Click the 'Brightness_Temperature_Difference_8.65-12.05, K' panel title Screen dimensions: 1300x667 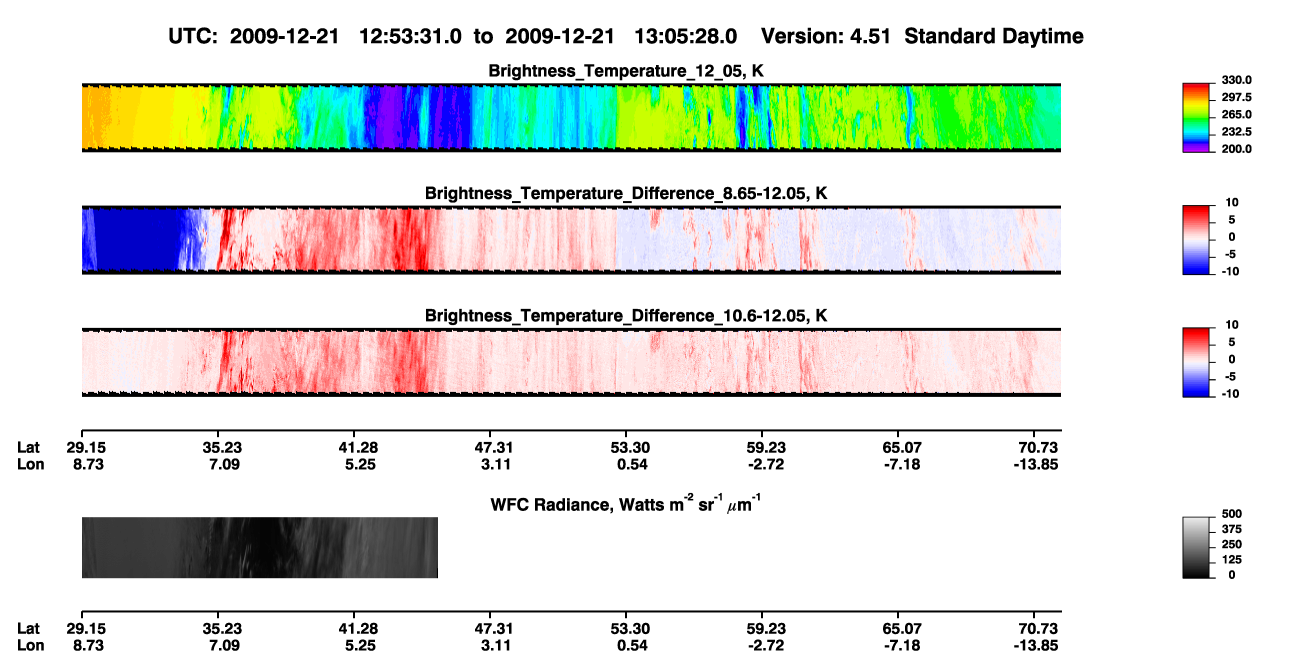pyautogui.click(x=626, y=193)
